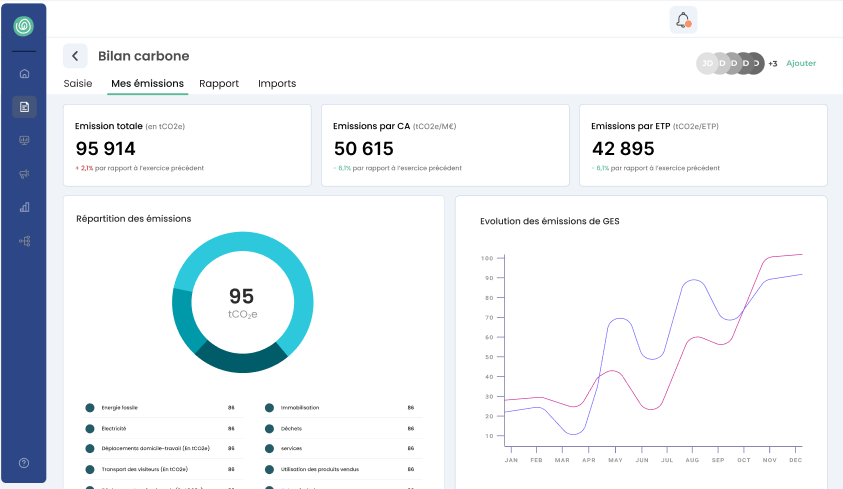Click the megaphone icon in sidebar
Image resolution: width=843 pixels, height=489 pixels.
click(x=24, y=174)
